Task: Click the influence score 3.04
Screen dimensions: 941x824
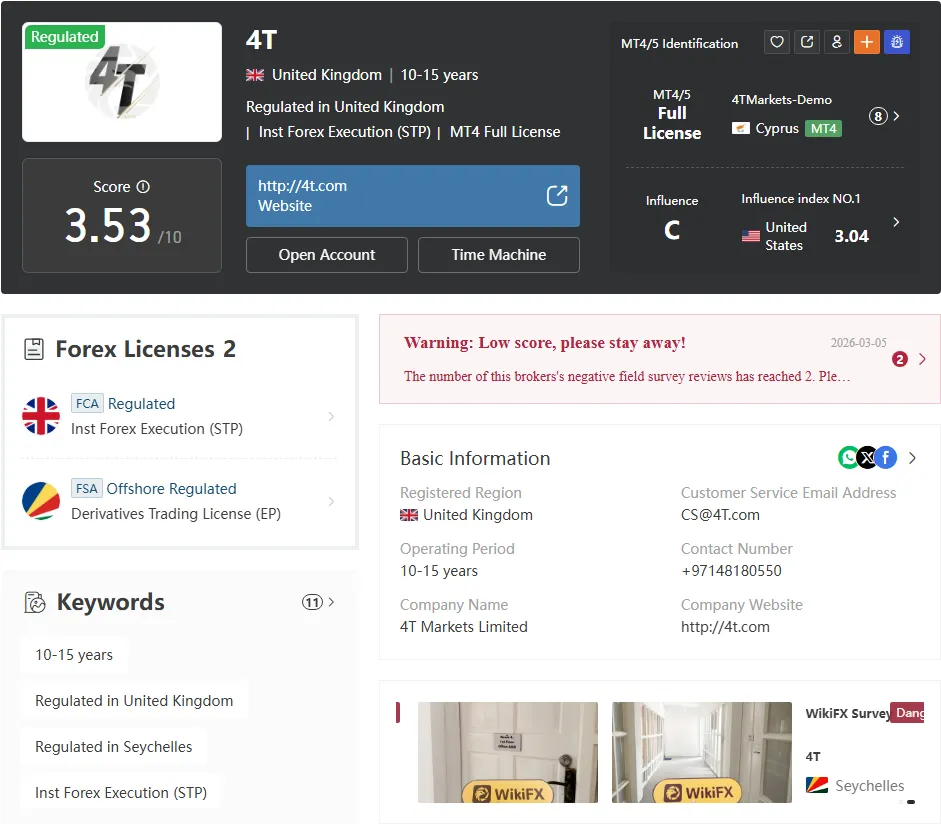Action: point(851,236)
